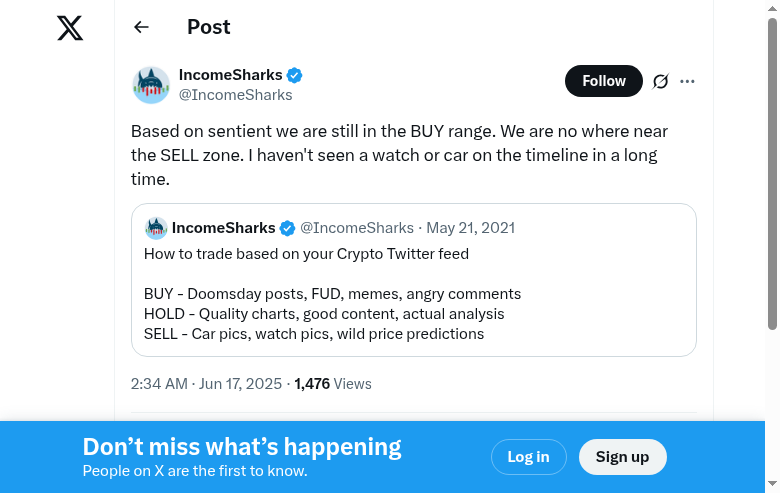Click the X logo icon
780x493 pixels.
[x=70, y=28]
